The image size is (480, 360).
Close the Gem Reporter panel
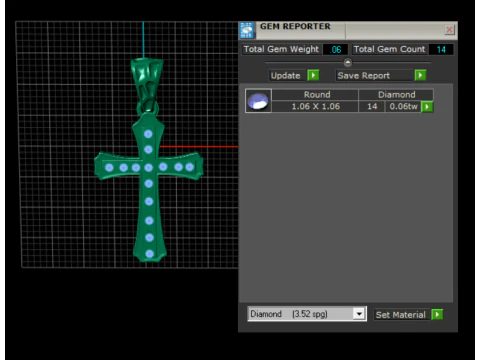(x=449, y=30)
